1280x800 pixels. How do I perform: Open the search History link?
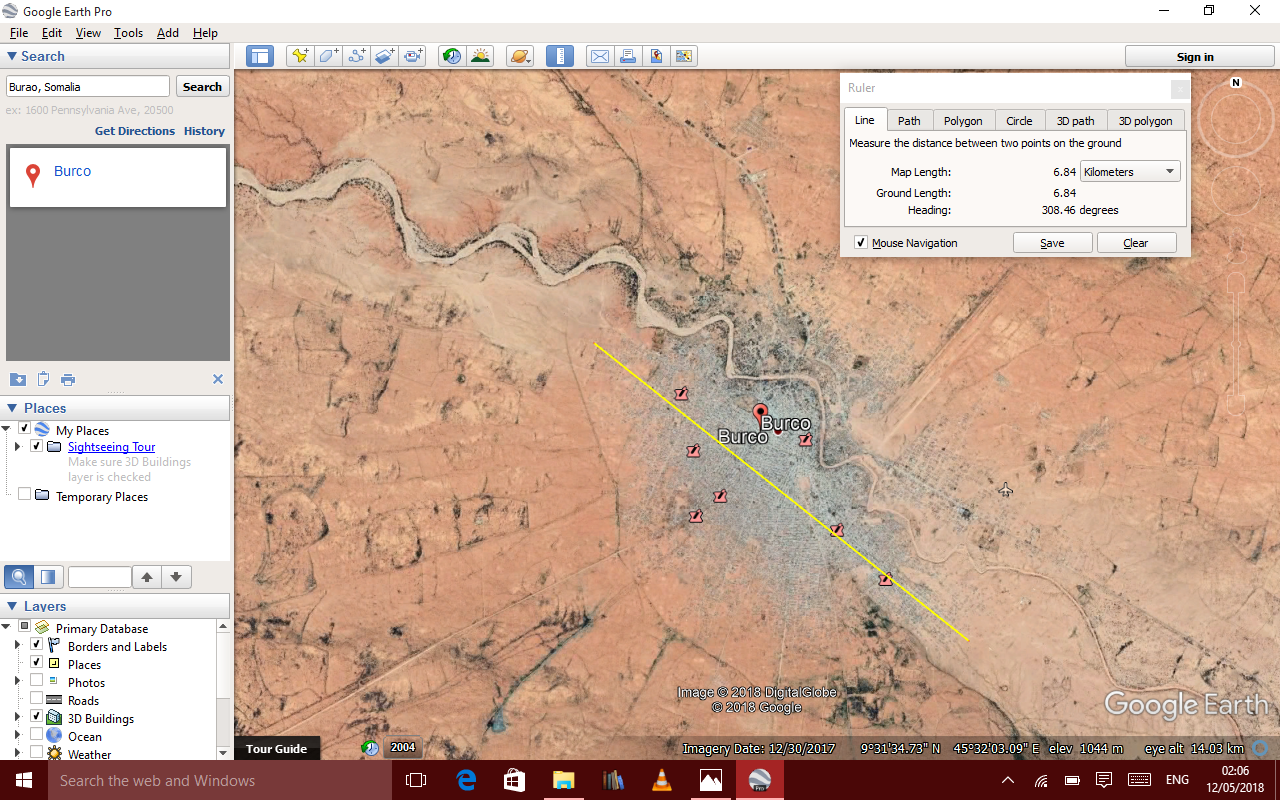(204, 131)
